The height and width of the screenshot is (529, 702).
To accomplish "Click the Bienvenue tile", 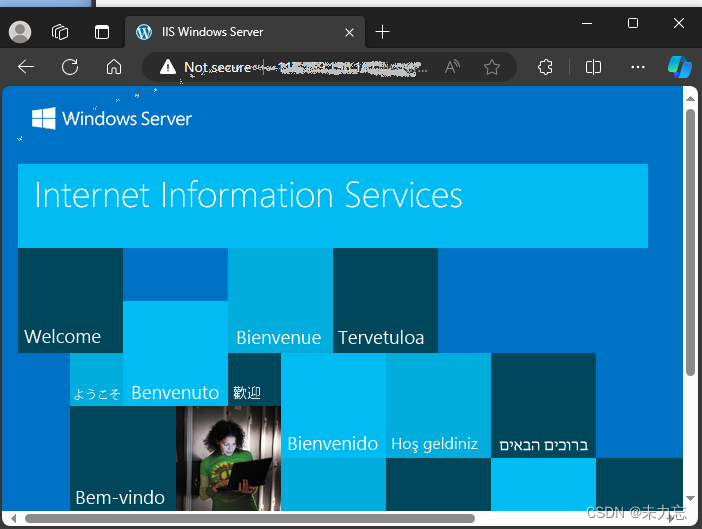I will tap(280, 300).
